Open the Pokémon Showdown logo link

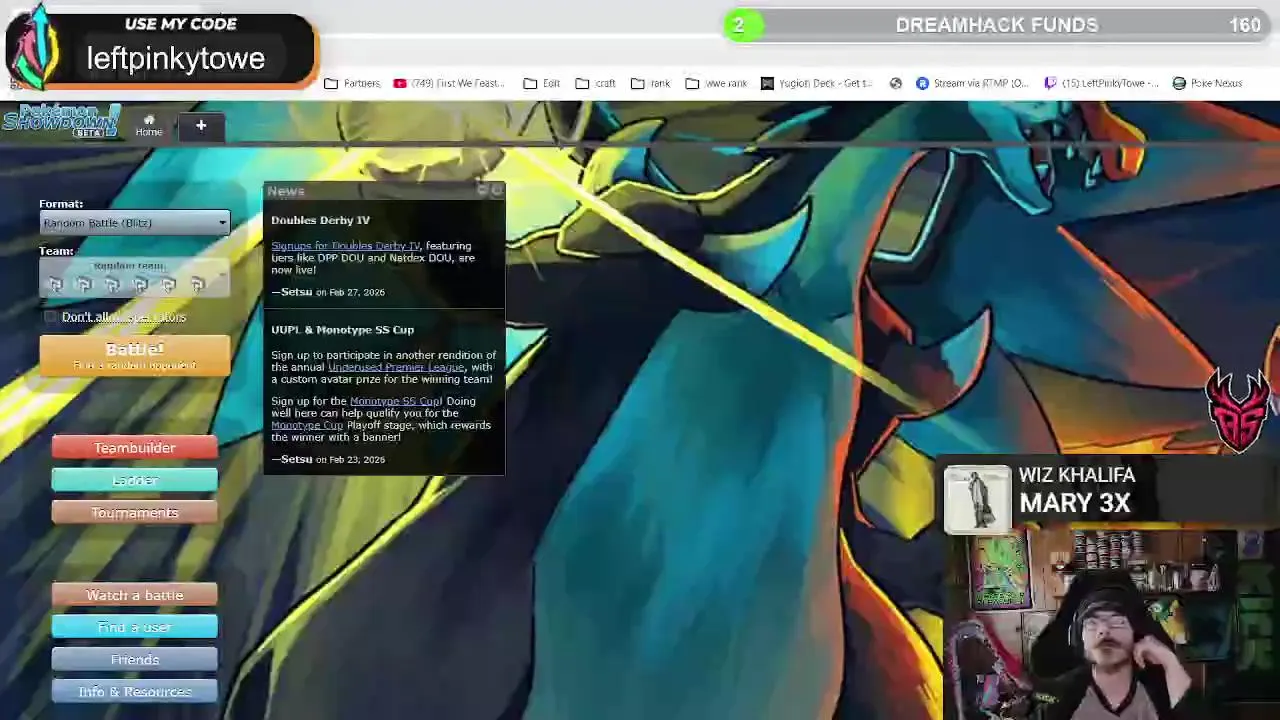pyautogui.click(x=62, y=121)
